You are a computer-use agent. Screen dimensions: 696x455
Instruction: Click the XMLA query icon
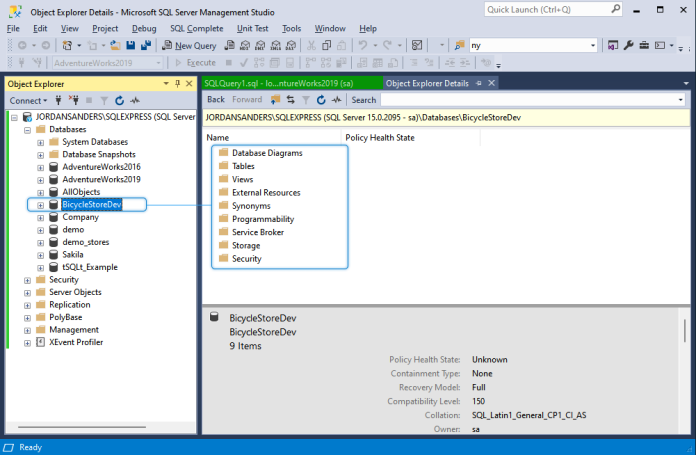[276, 45]
